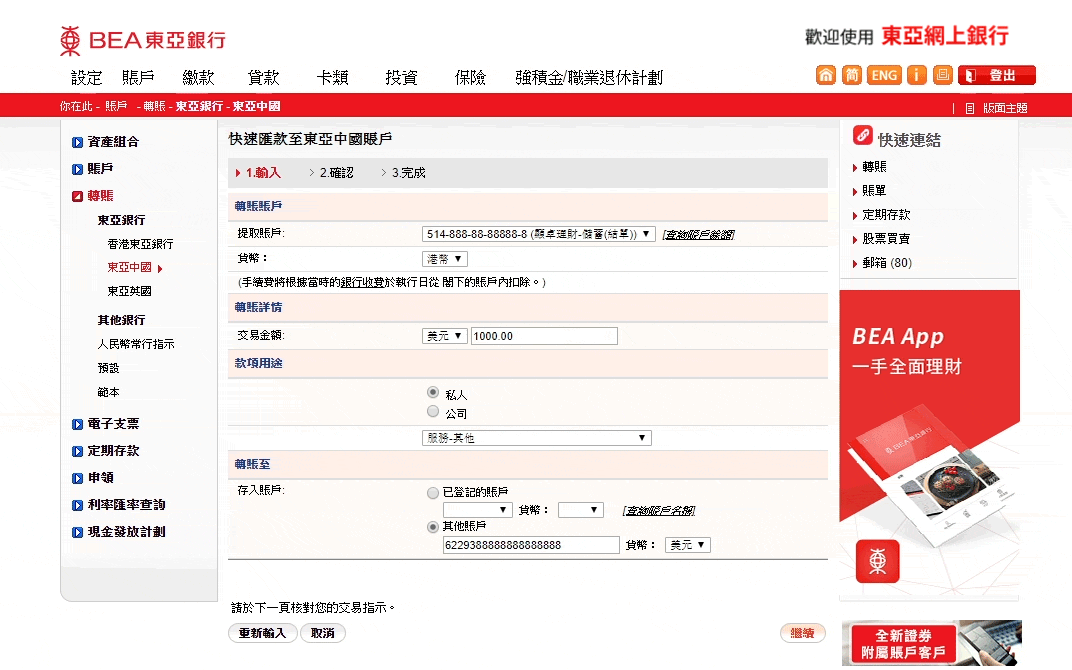Open the 保險 top menu
The width and height of the screenshot is (1072, 670).
[x=470, y=78]
